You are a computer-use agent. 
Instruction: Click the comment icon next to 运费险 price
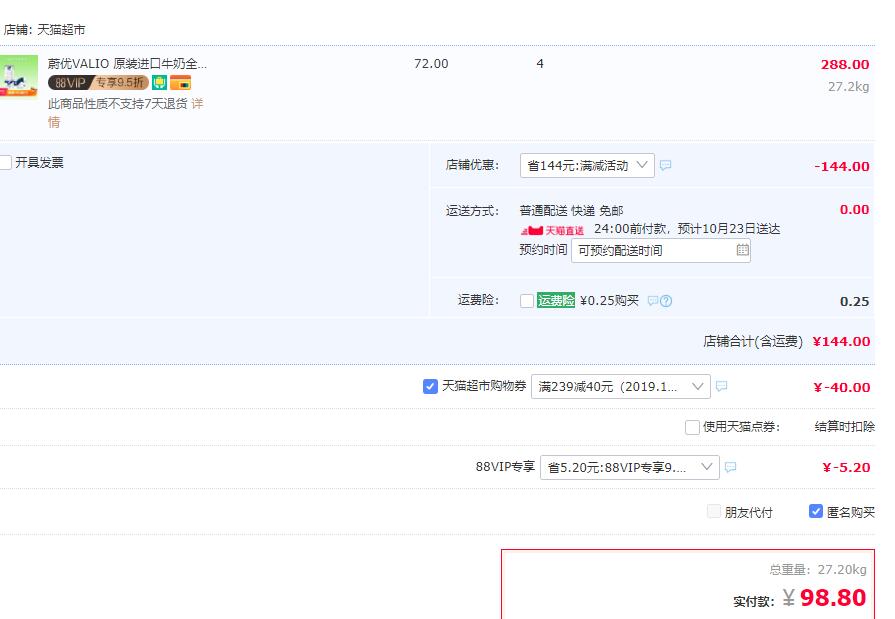[652, 301]
